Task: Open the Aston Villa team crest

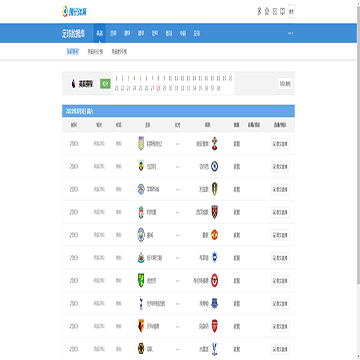Action: (x=141, y=144)
